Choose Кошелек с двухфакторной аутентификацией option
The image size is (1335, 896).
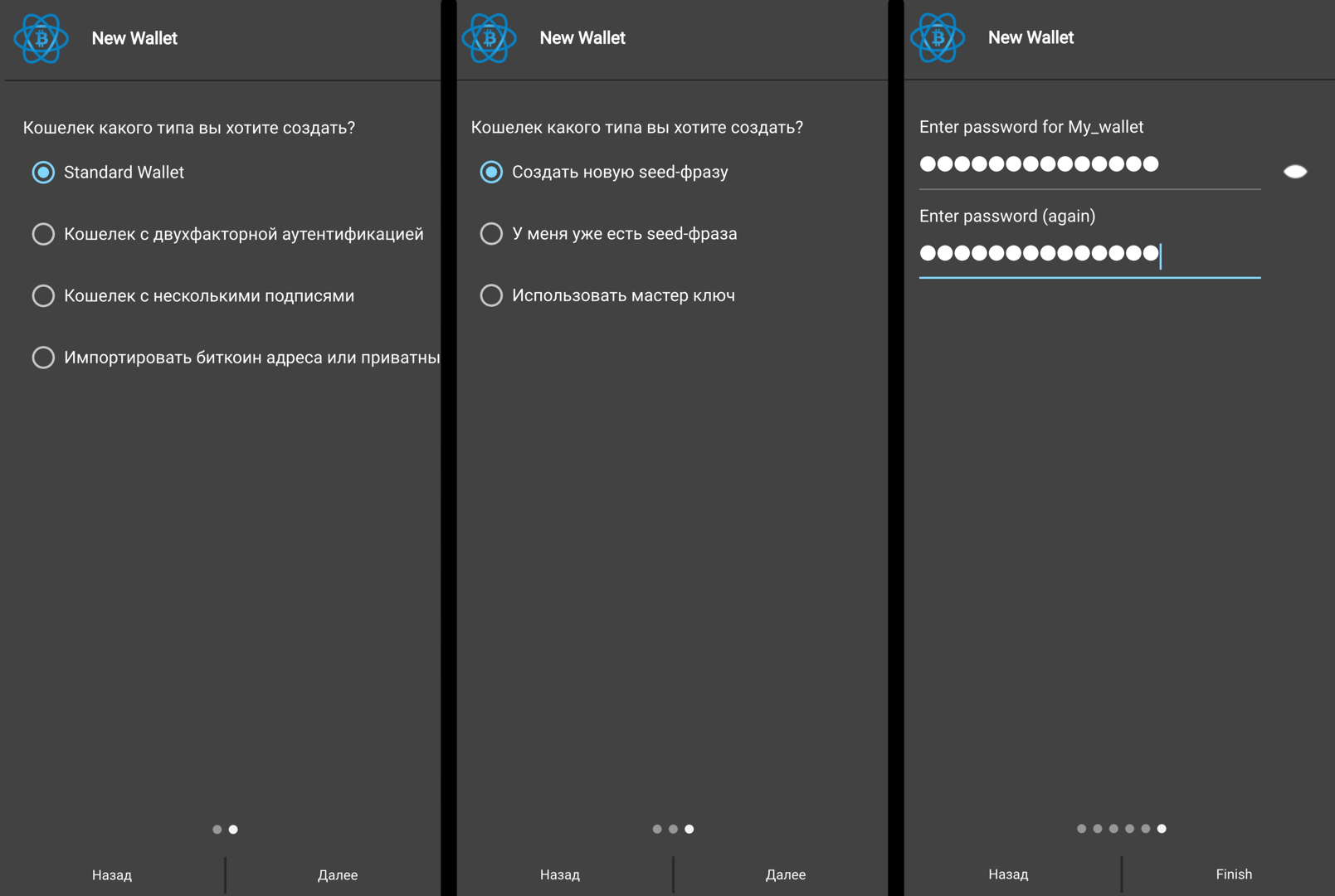[x=43, y=234]
